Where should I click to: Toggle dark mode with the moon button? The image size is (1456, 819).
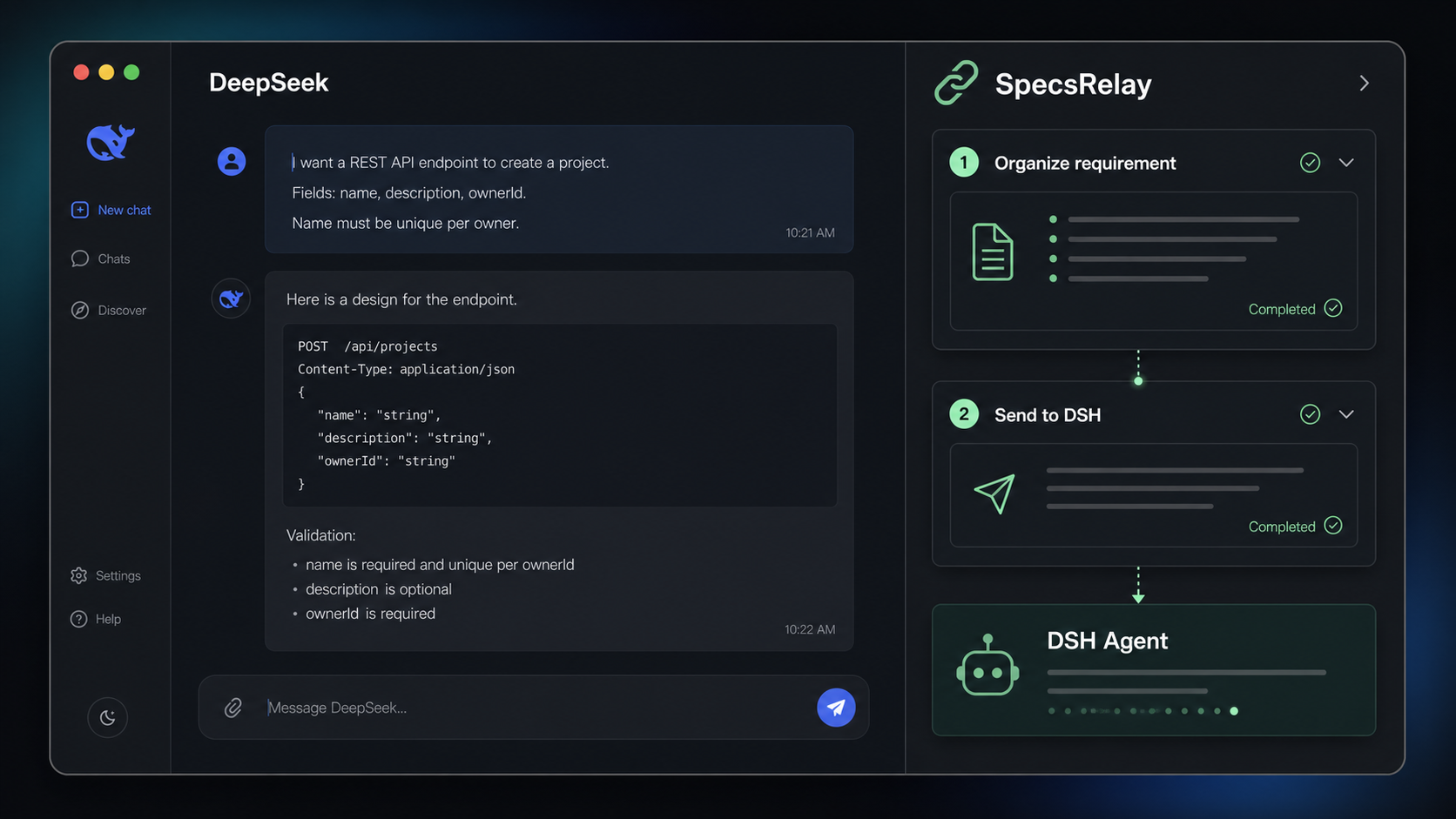point(108,717)
